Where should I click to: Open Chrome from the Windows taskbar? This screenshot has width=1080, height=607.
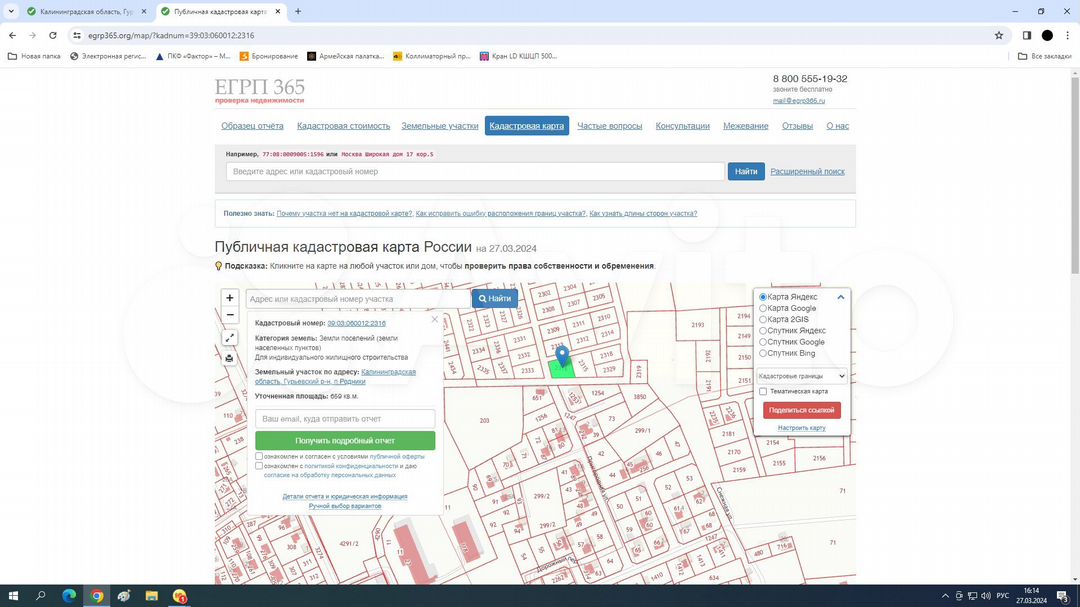pos(96,596)
